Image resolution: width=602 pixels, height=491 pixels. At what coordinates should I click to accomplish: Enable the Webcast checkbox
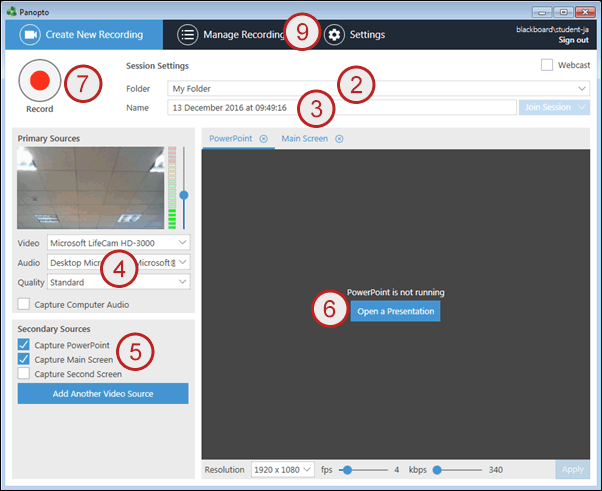pos(547,65)
